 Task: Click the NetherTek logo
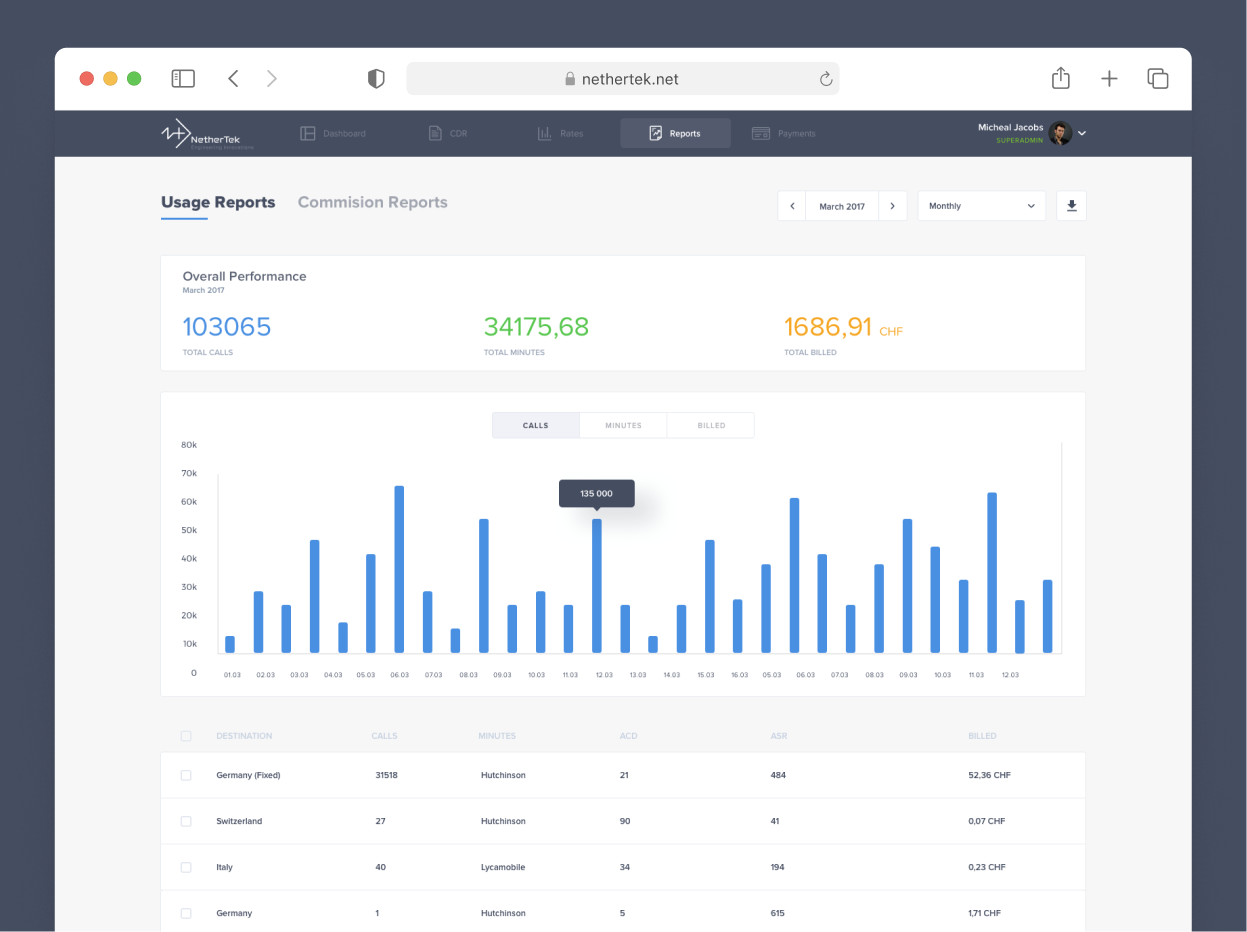coord(207,134)
